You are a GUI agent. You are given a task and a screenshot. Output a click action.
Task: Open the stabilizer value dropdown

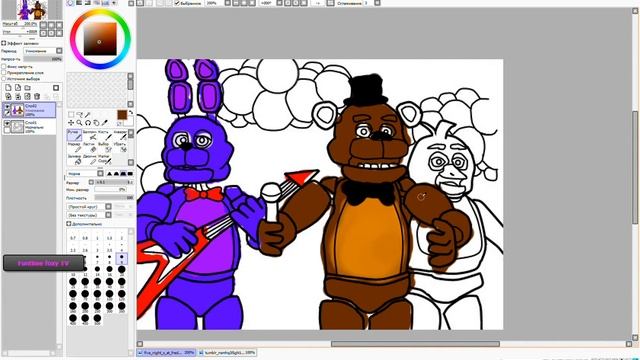[377, 3]
